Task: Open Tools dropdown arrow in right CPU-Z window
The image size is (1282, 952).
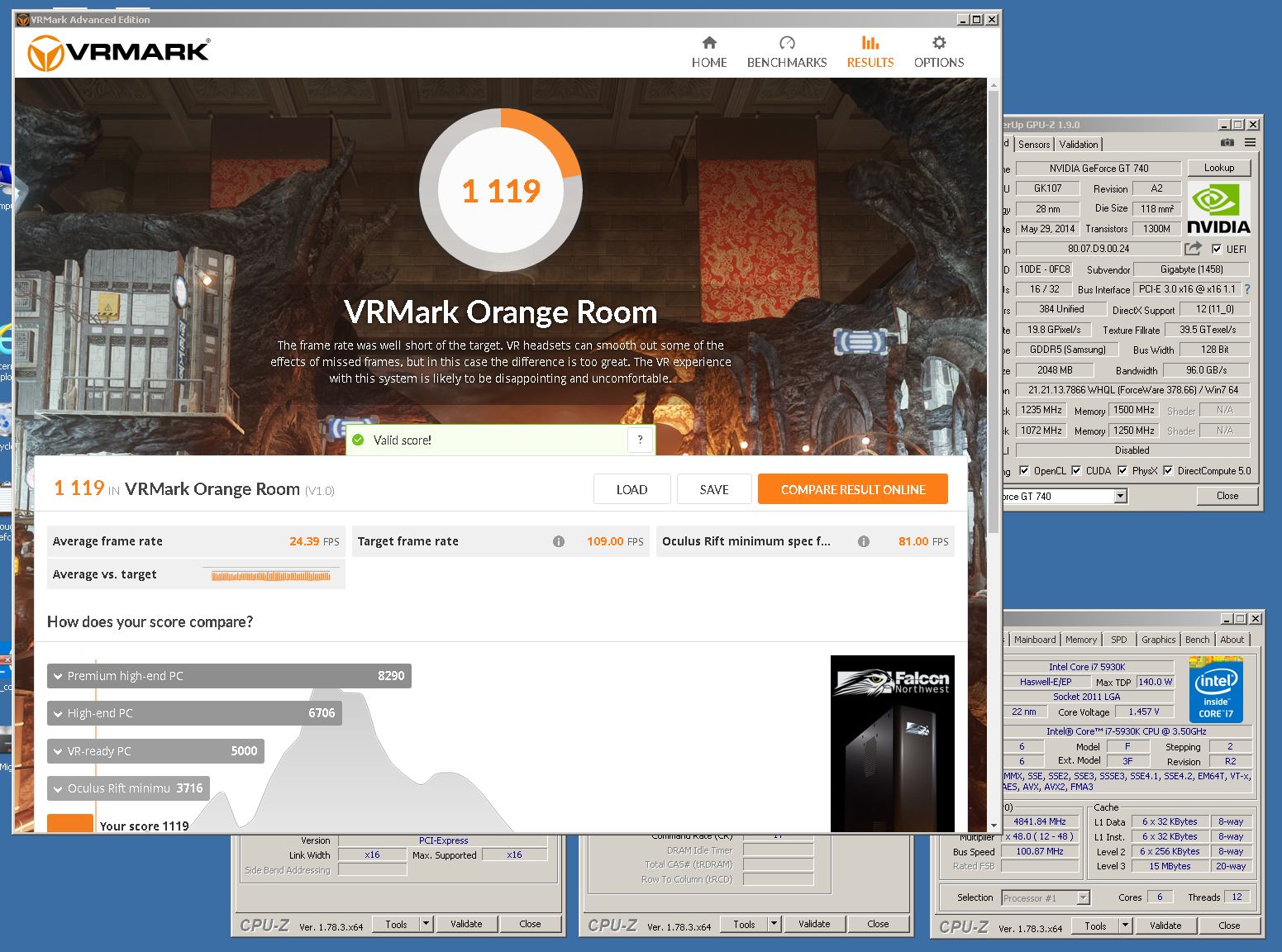Action: [x=1126, y=926]
